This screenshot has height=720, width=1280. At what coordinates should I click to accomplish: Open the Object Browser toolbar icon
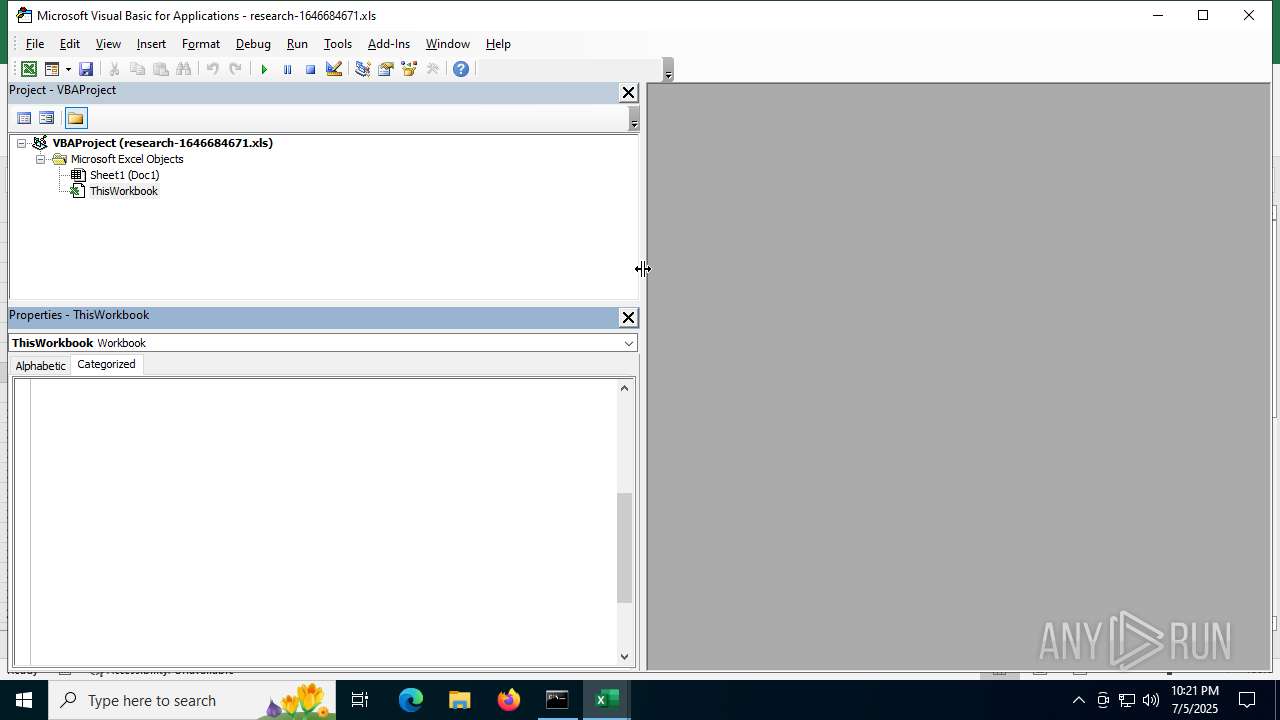click(408, 69)
